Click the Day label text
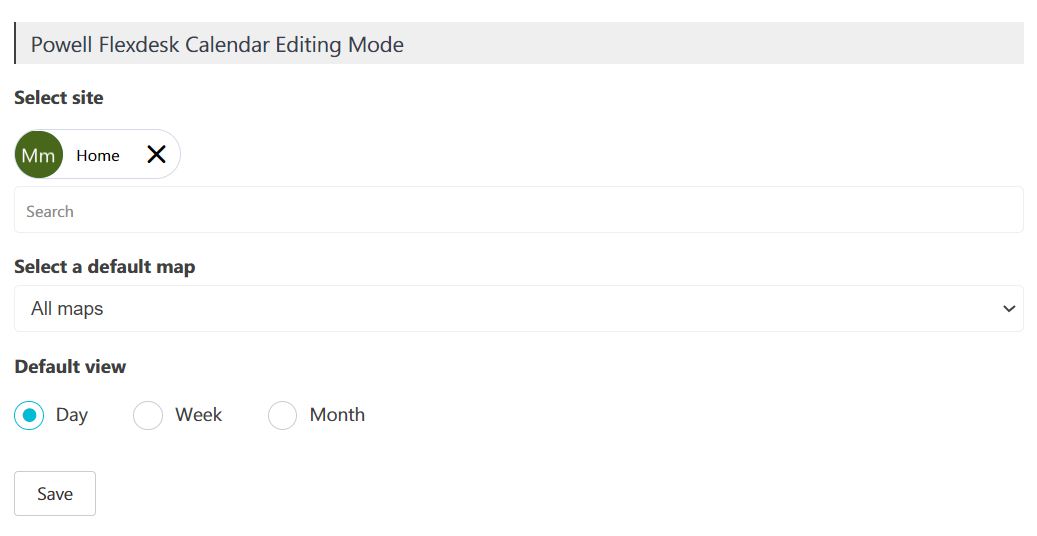The image size is (1037, 536). pos(71,415)
